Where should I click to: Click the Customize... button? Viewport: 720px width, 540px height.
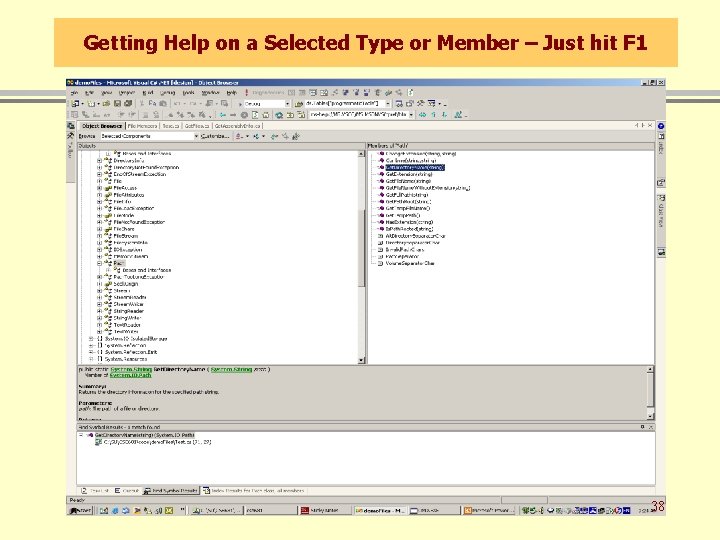215,136
